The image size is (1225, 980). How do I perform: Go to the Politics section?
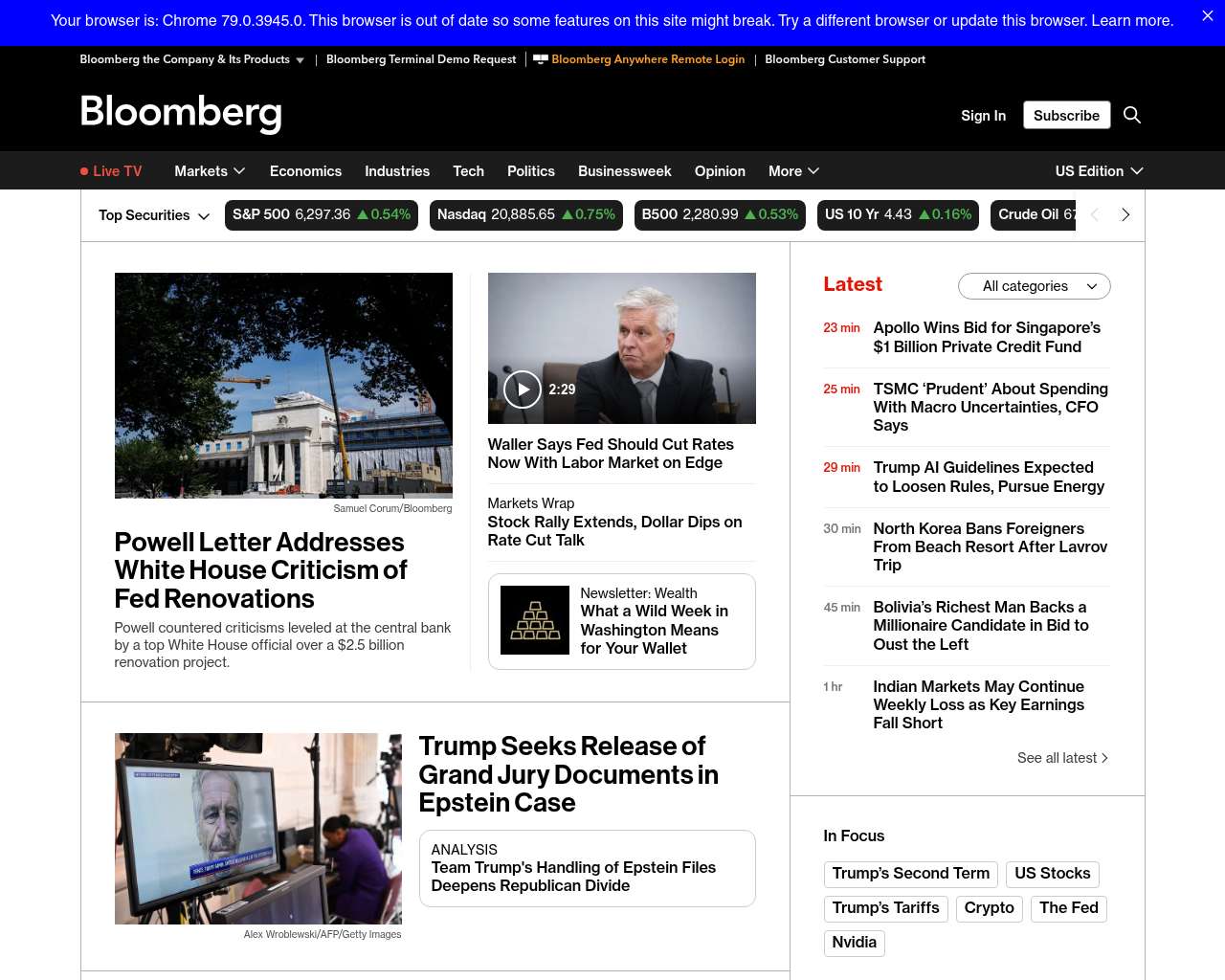[531, 171]
